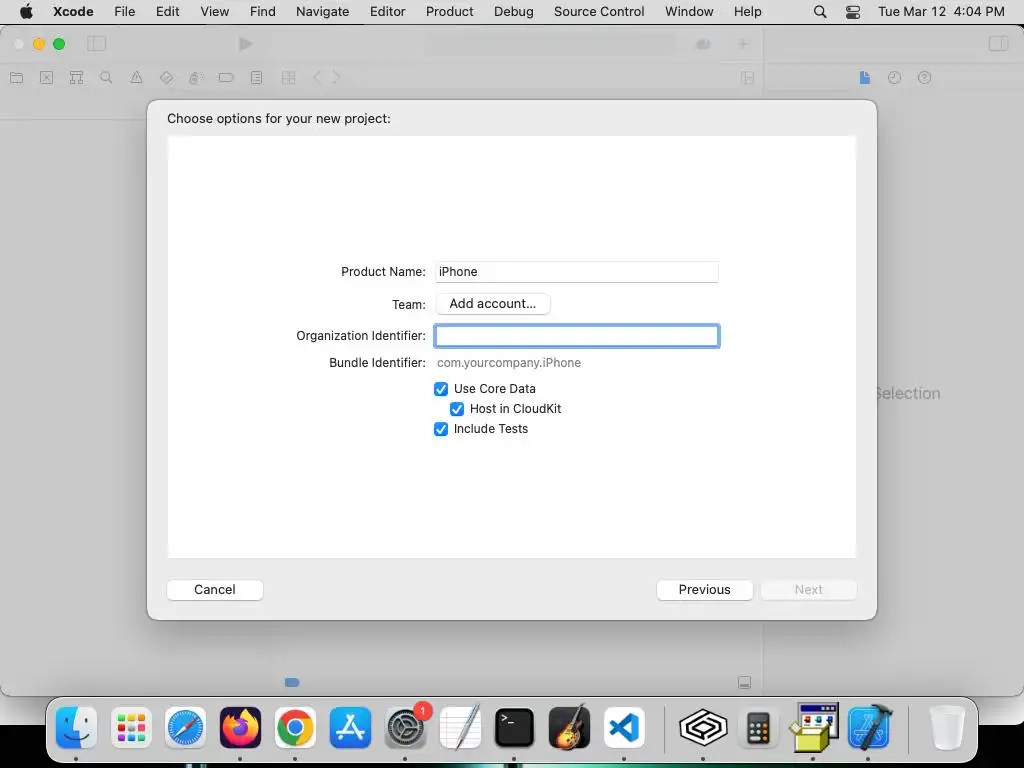This screenshot has height=768, width=1024.
Task: Open Launchpad from the Dock
Action: click(x=131, y=728)
